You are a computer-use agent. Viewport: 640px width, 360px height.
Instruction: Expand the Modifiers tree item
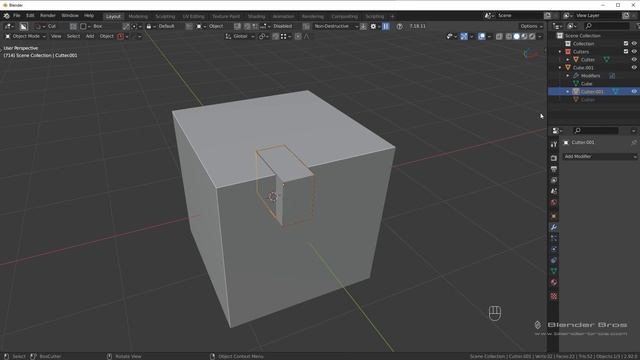568,76
